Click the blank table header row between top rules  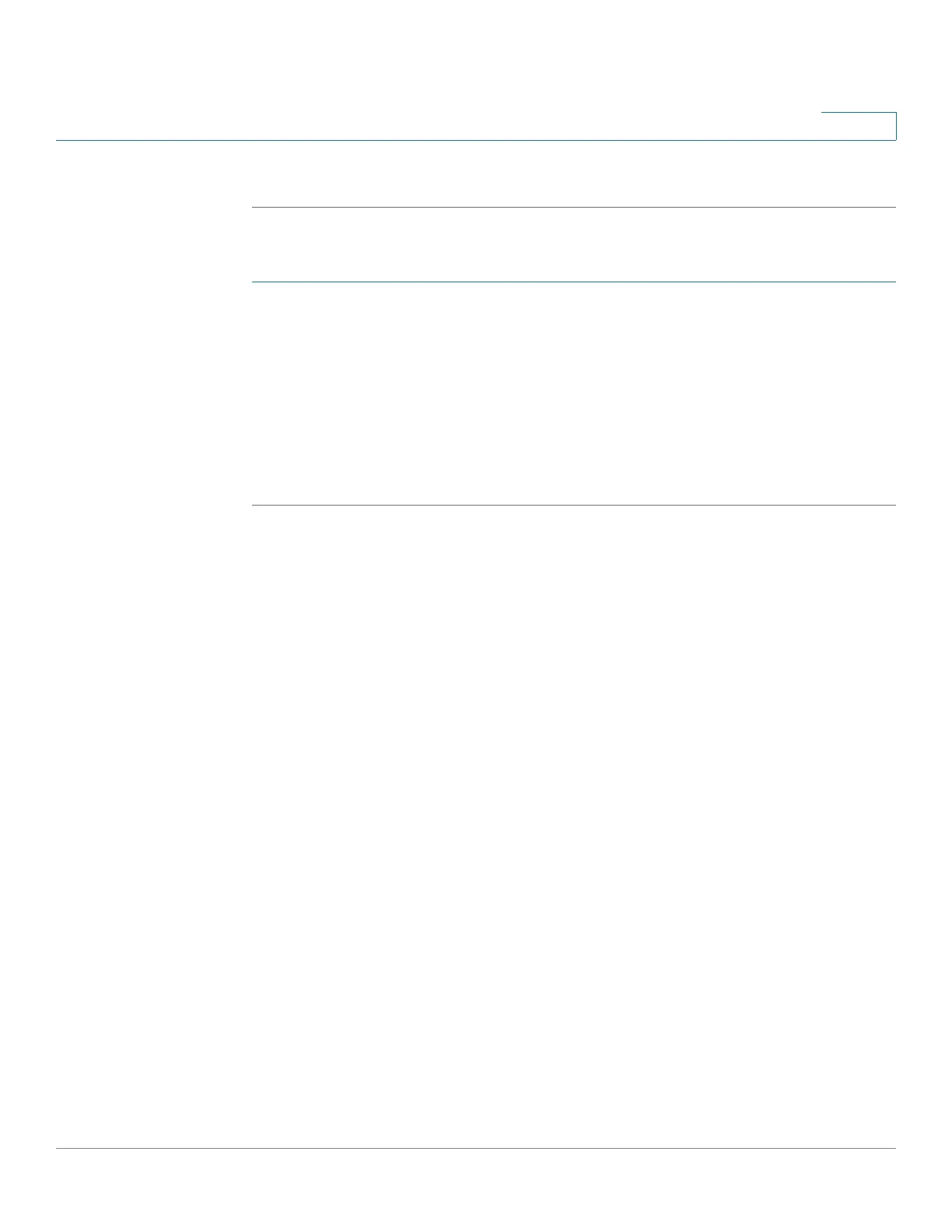(574, 244)
